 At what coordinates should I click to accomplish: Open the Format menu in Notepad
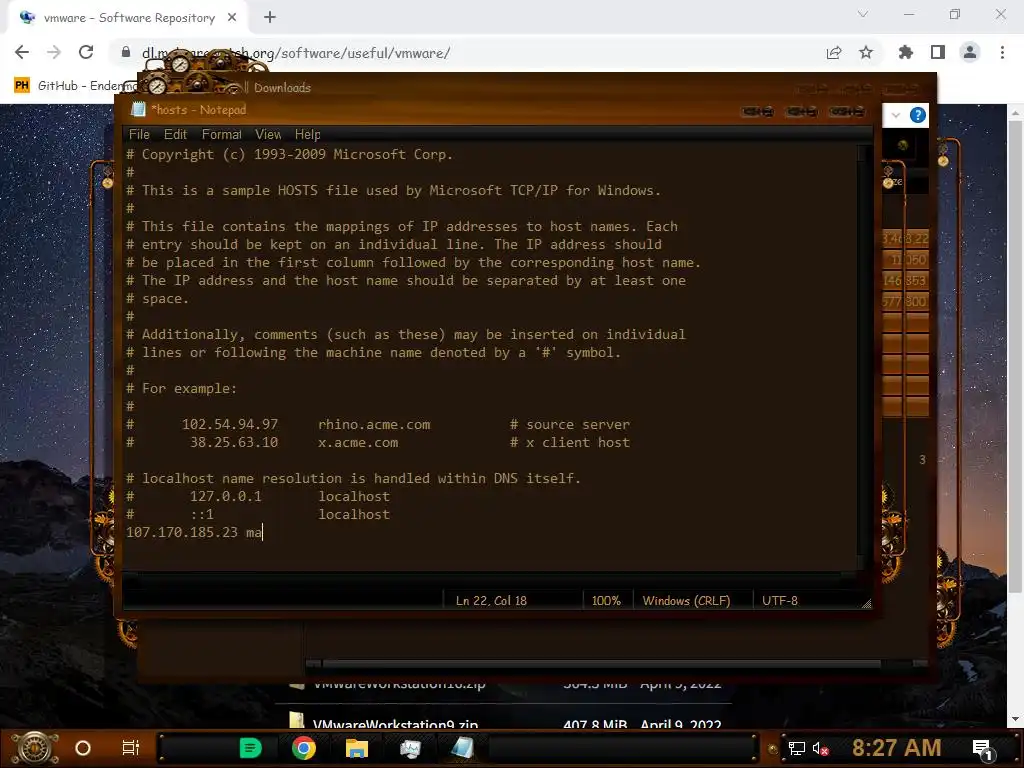point(221,135)
